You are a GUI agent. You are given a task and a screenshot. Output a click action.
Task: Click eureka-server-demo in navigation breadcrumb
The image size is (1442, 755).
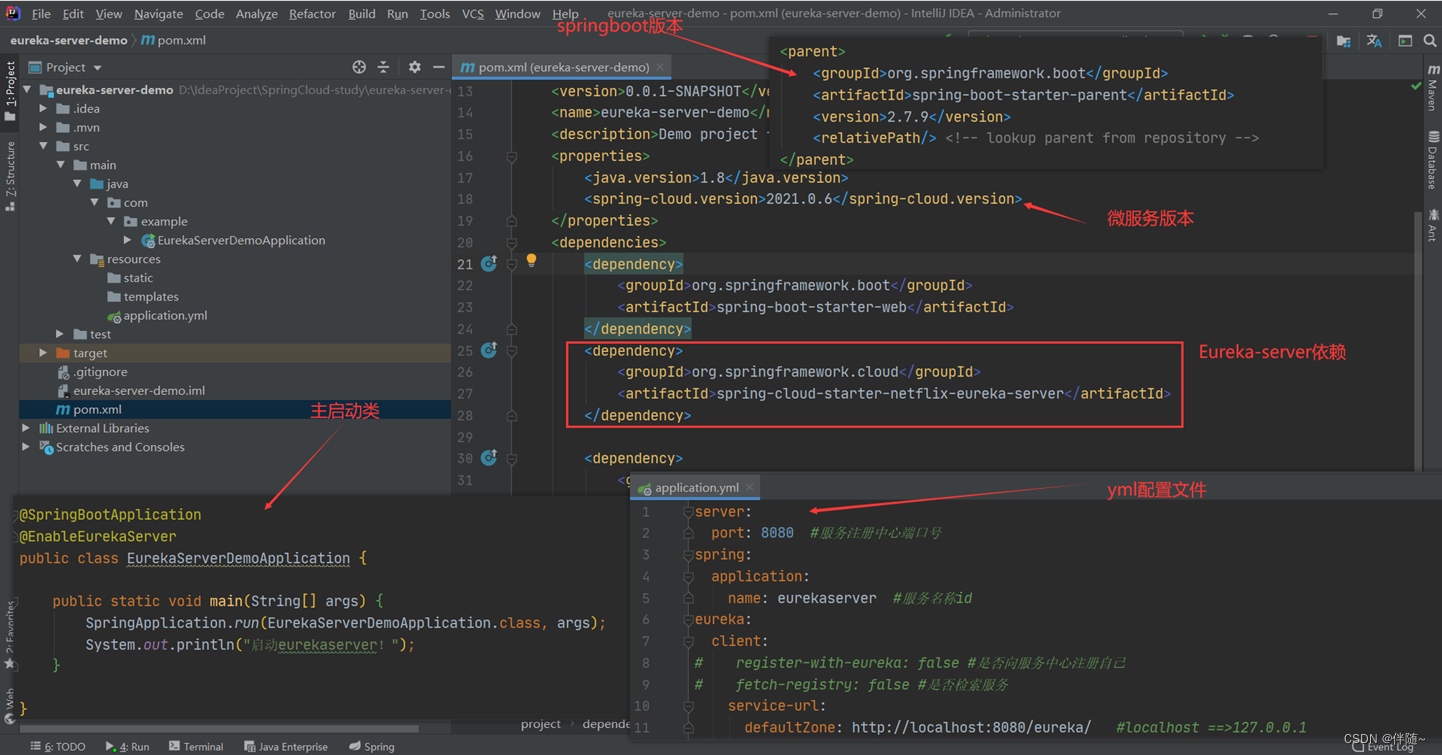click(x=69, y=40)
